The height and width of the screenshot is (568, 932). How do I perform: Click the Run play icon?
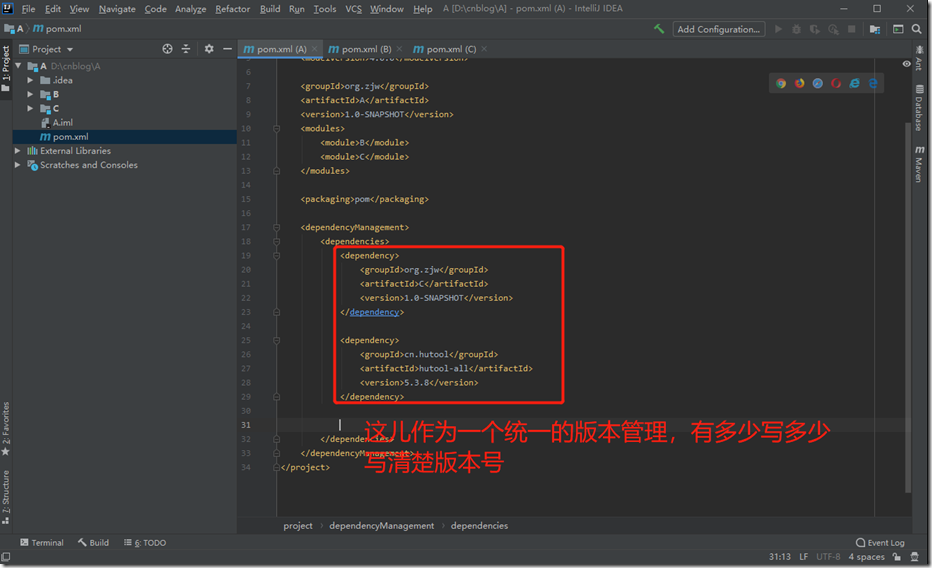tap(778, 29)
